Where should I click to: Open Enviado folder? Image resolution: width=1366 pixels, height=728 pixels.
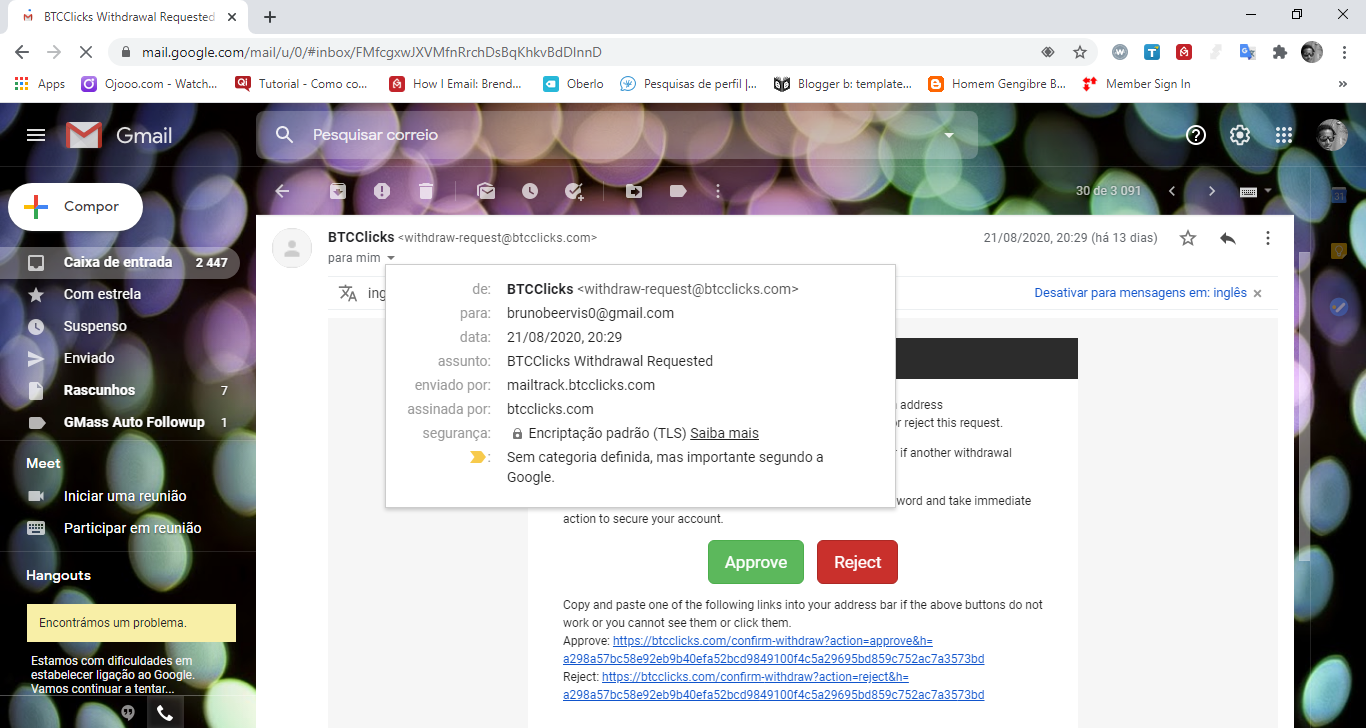point(120,358)
